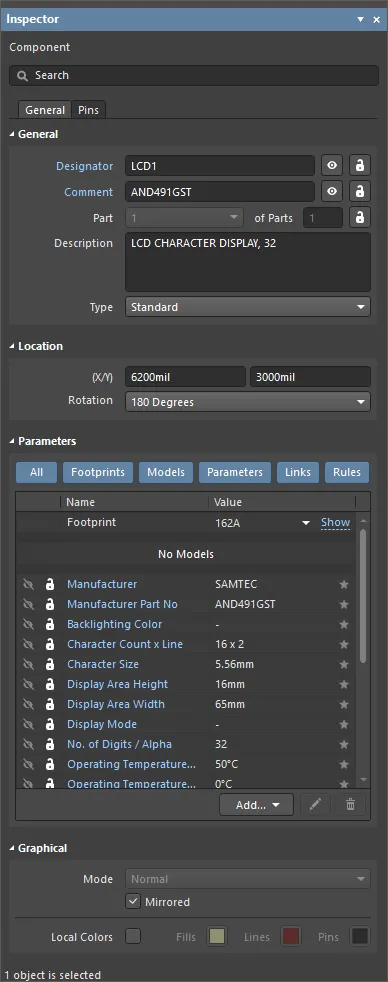
Task: Click the lock icon on Backlighting Color row
Action: pyautogui.click(x=49, y=624)
